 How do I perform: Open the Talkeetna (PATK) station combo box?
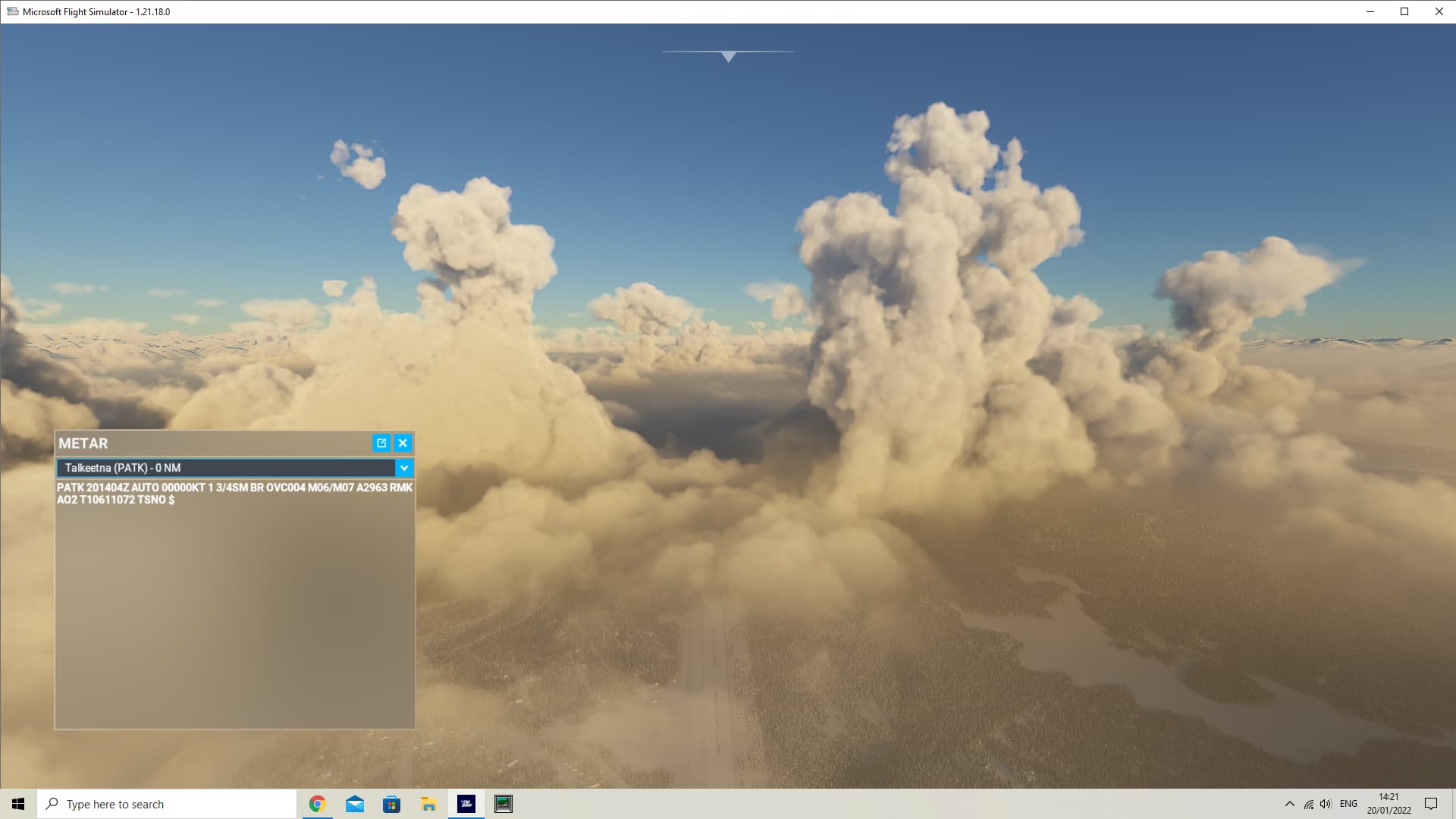(x=226, y=468)
